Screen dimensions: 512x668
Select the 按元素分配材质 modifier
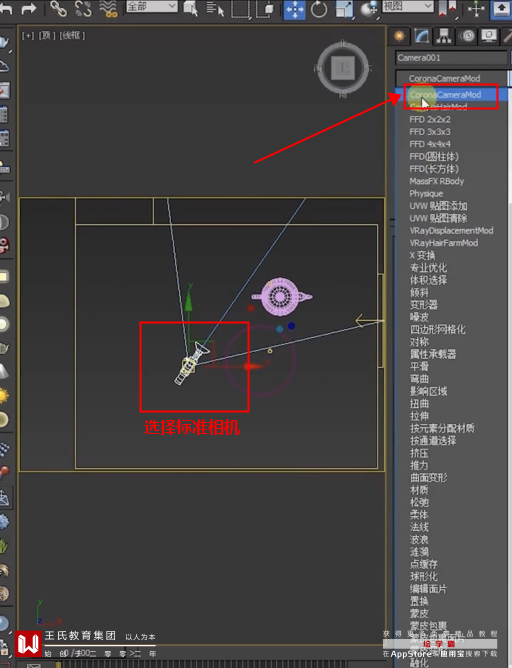point(442,428)
